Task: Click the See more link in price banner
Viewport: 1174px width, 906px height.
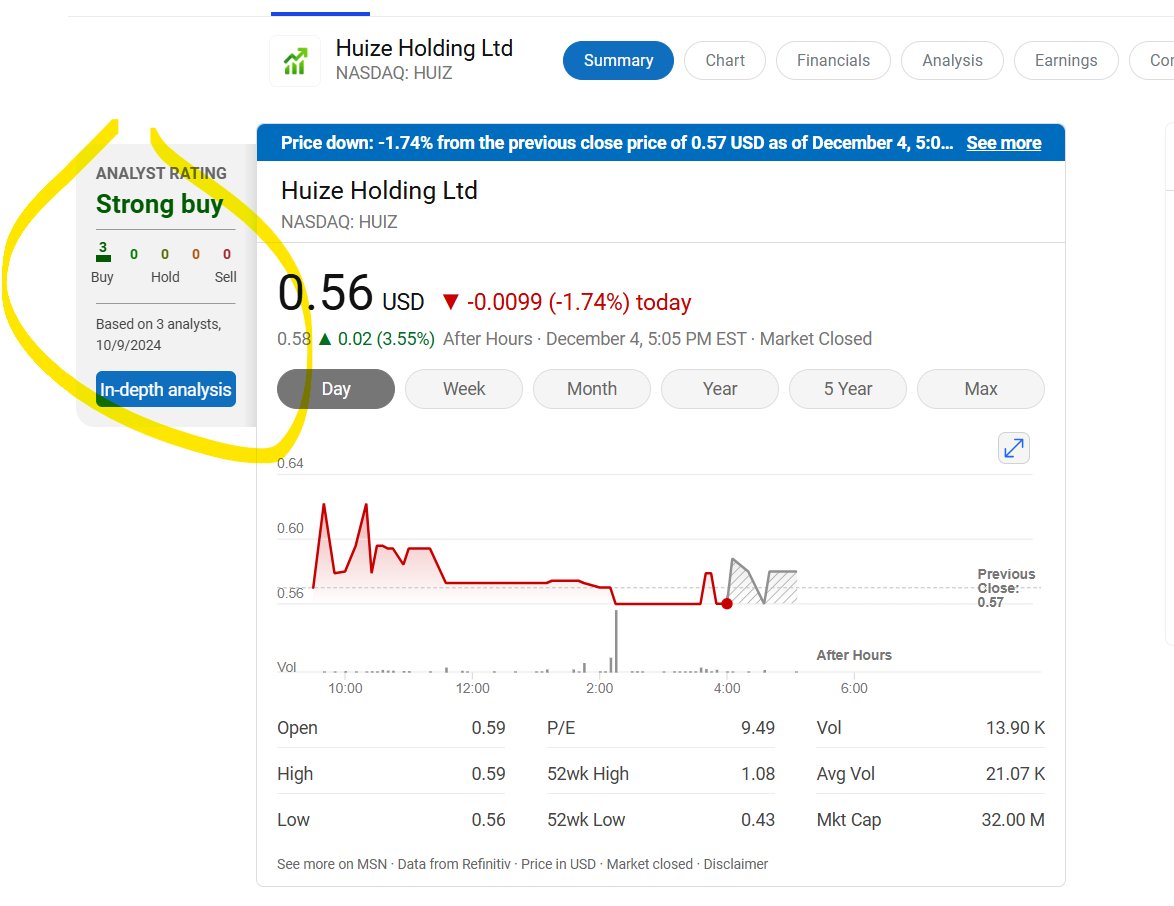Action: tap(1003, 143)
